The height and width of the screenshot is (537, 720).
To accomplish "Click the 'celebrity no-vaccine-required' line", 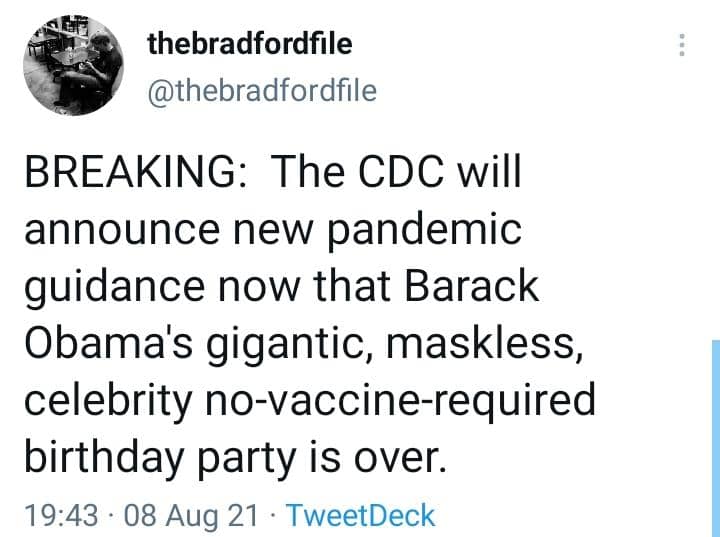I will 308,401.
